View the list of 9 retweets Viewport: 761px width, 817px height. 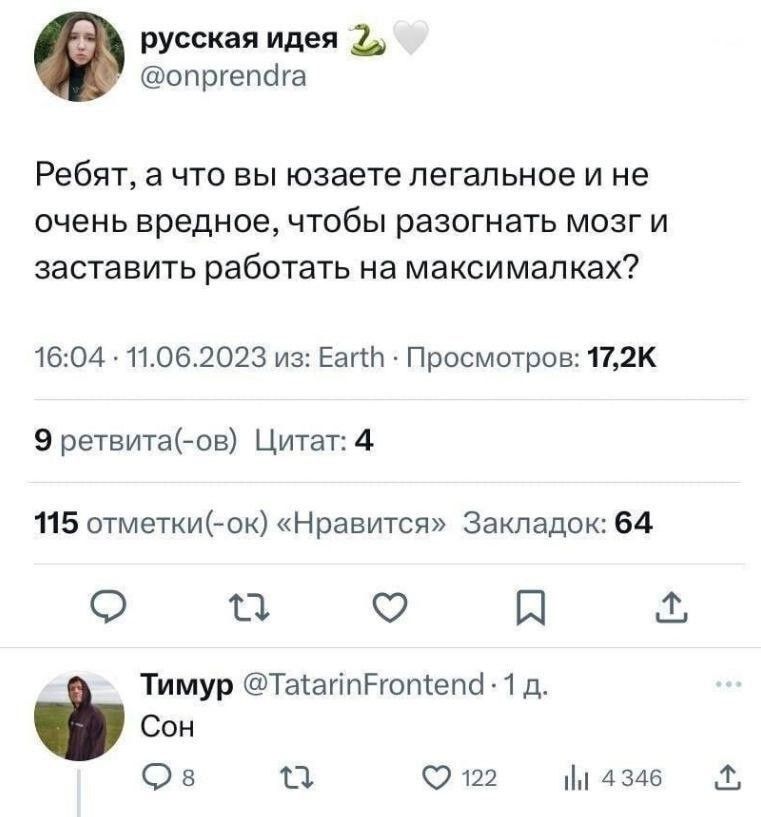point(136,439)
